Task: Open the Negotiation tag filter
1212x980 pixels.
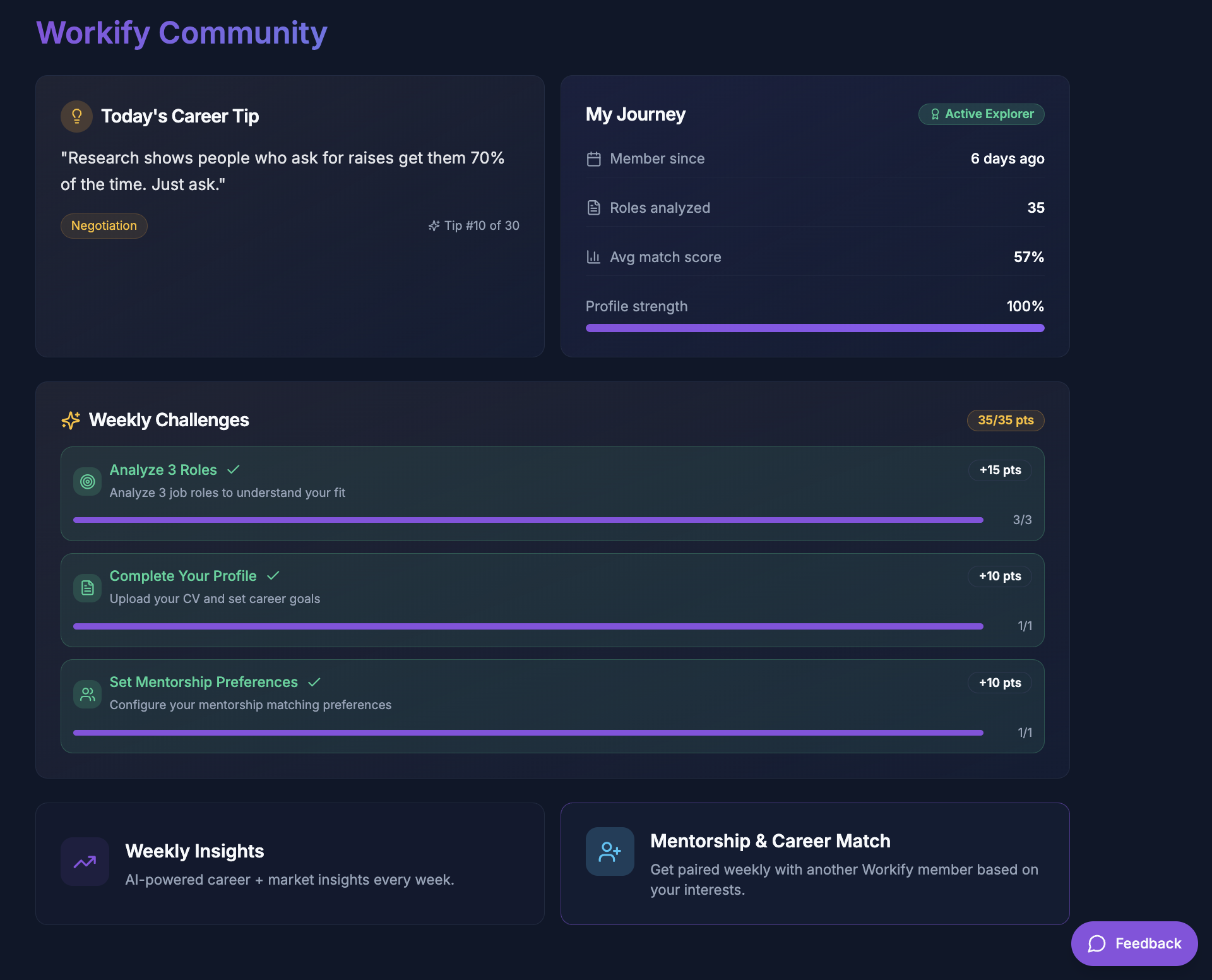Action: [x=104, y=225]
